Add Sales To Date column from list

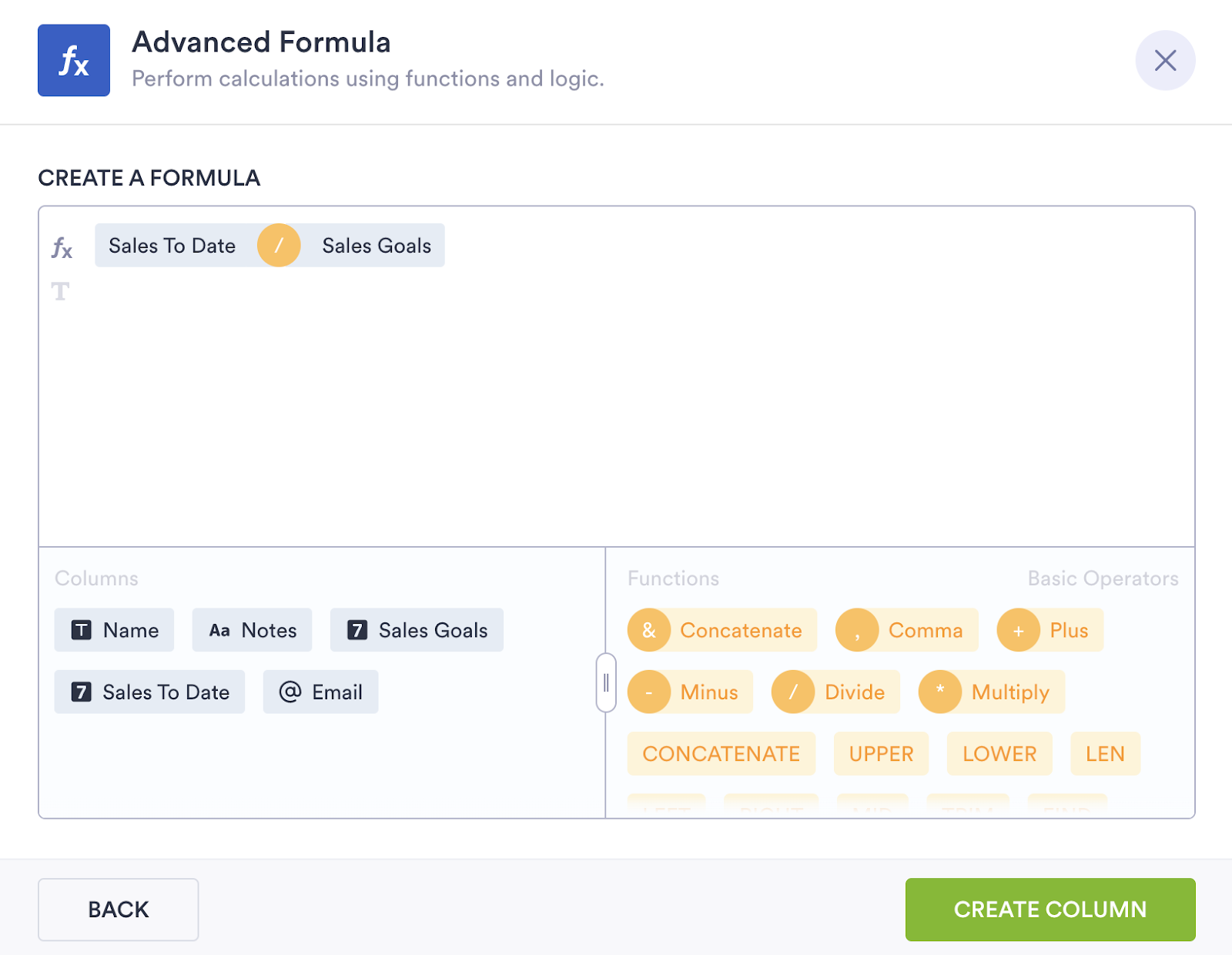click(x=149, y=692)
